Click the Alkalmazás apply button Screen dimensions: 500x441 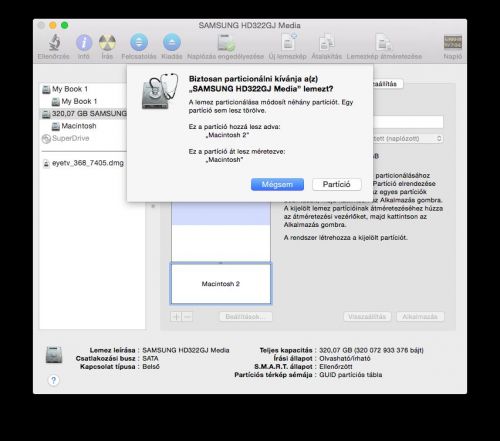coord(420,316)
